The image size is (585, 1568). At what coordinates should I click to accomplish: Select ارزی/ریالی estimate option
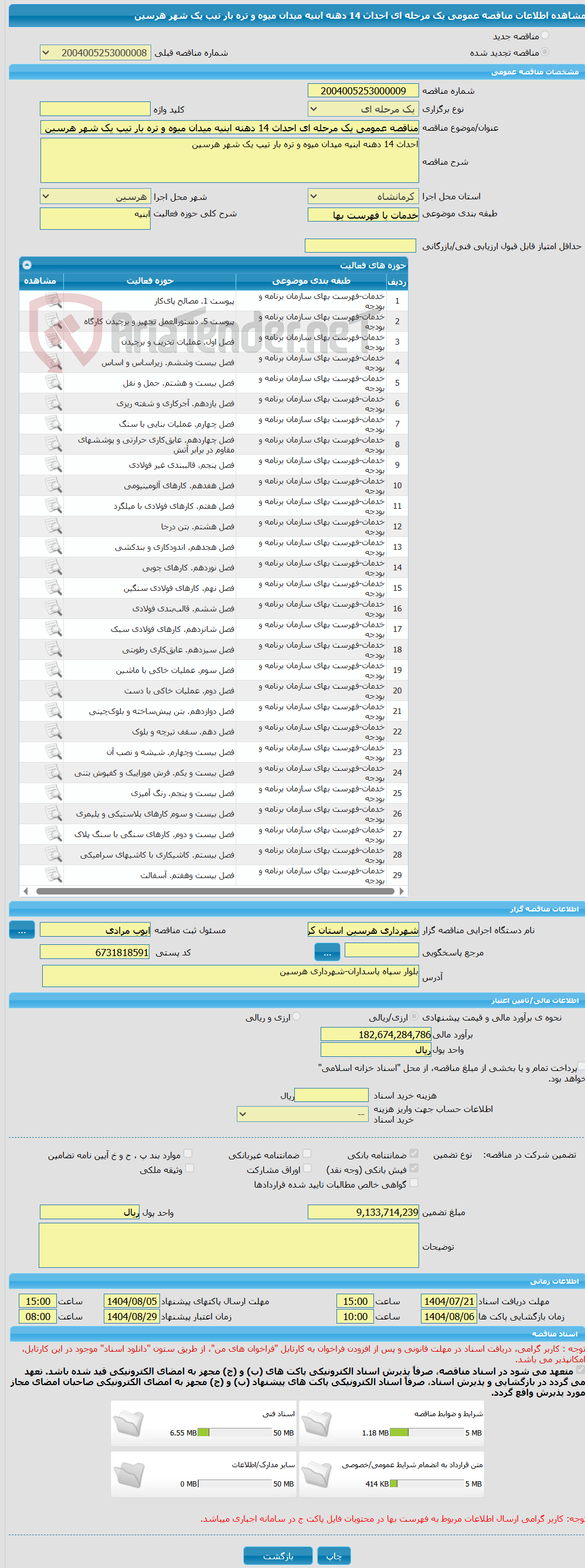point(414,1016)
